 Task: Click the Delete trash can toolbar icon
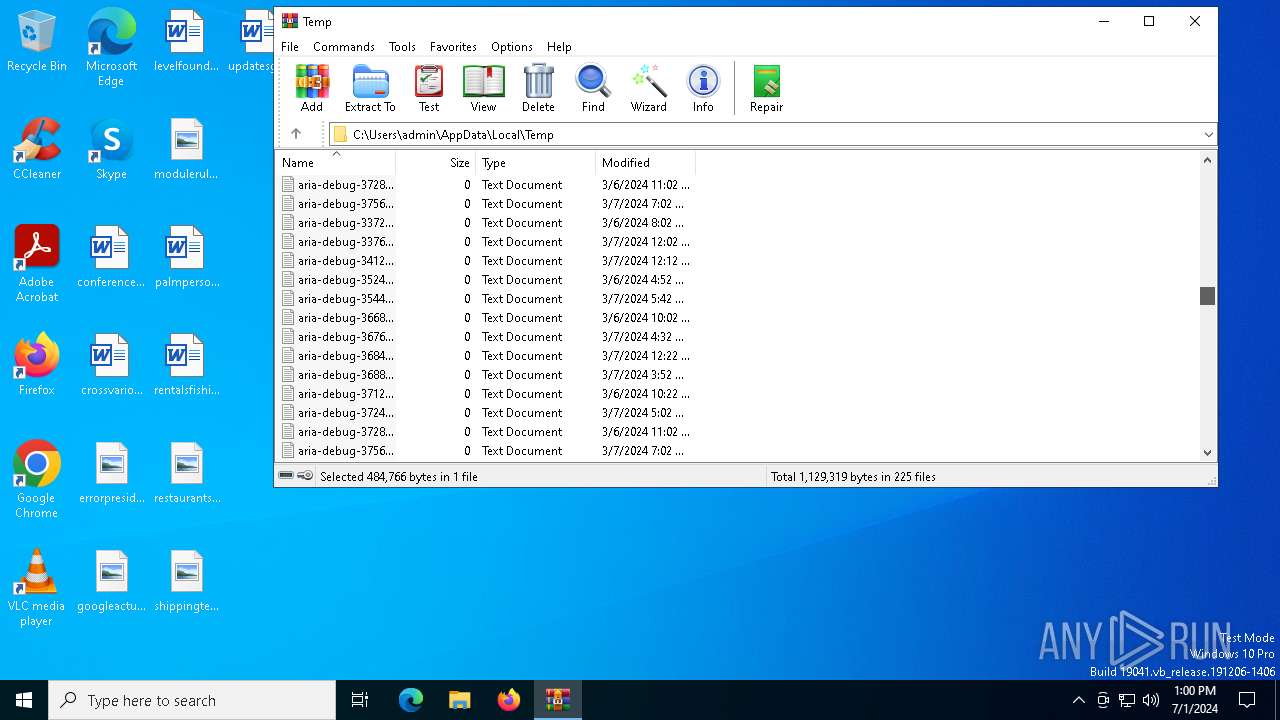(538, 88)
